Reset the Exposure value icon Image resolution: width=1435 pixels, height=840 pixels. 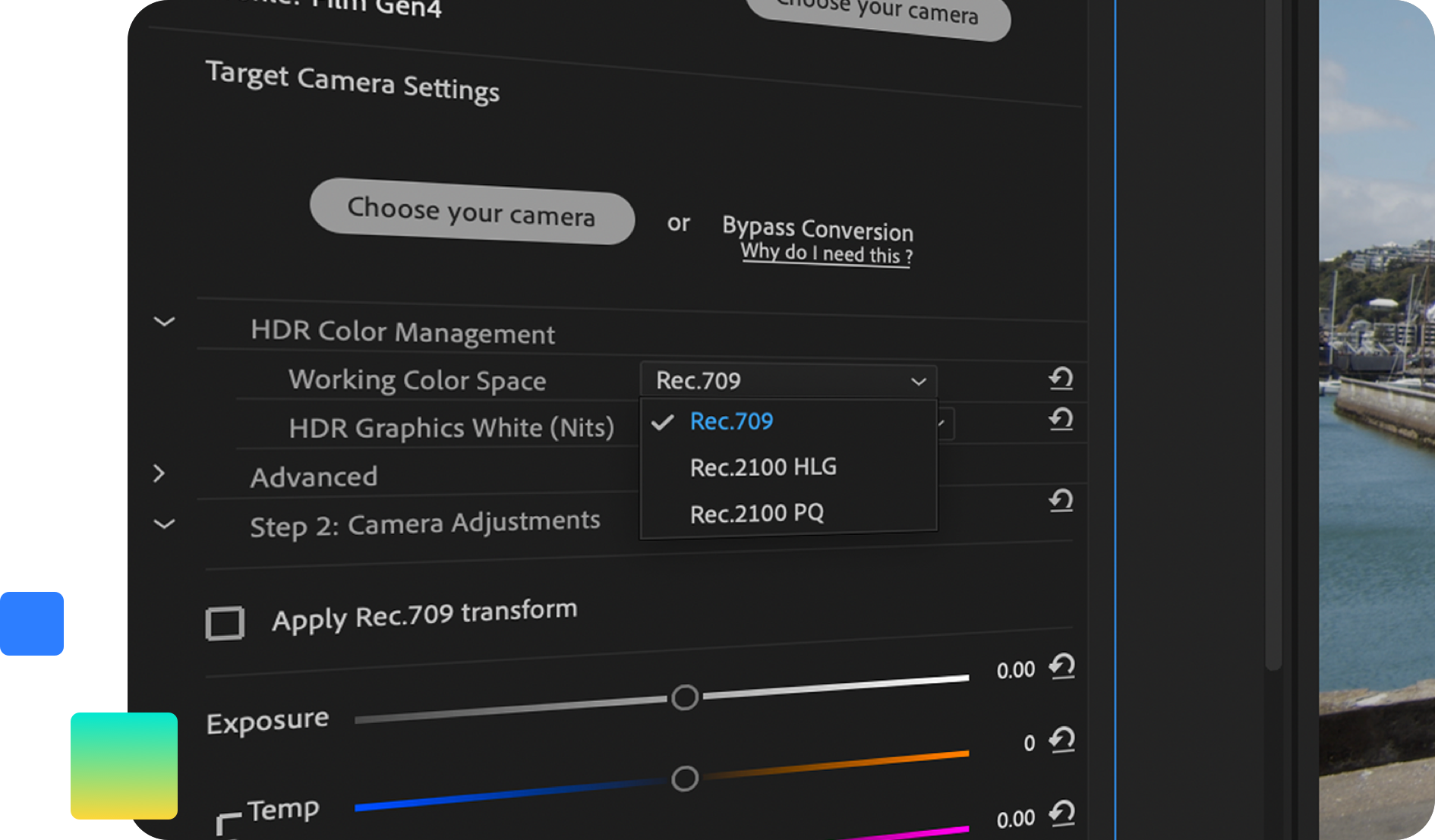(x=1062, y=667)
